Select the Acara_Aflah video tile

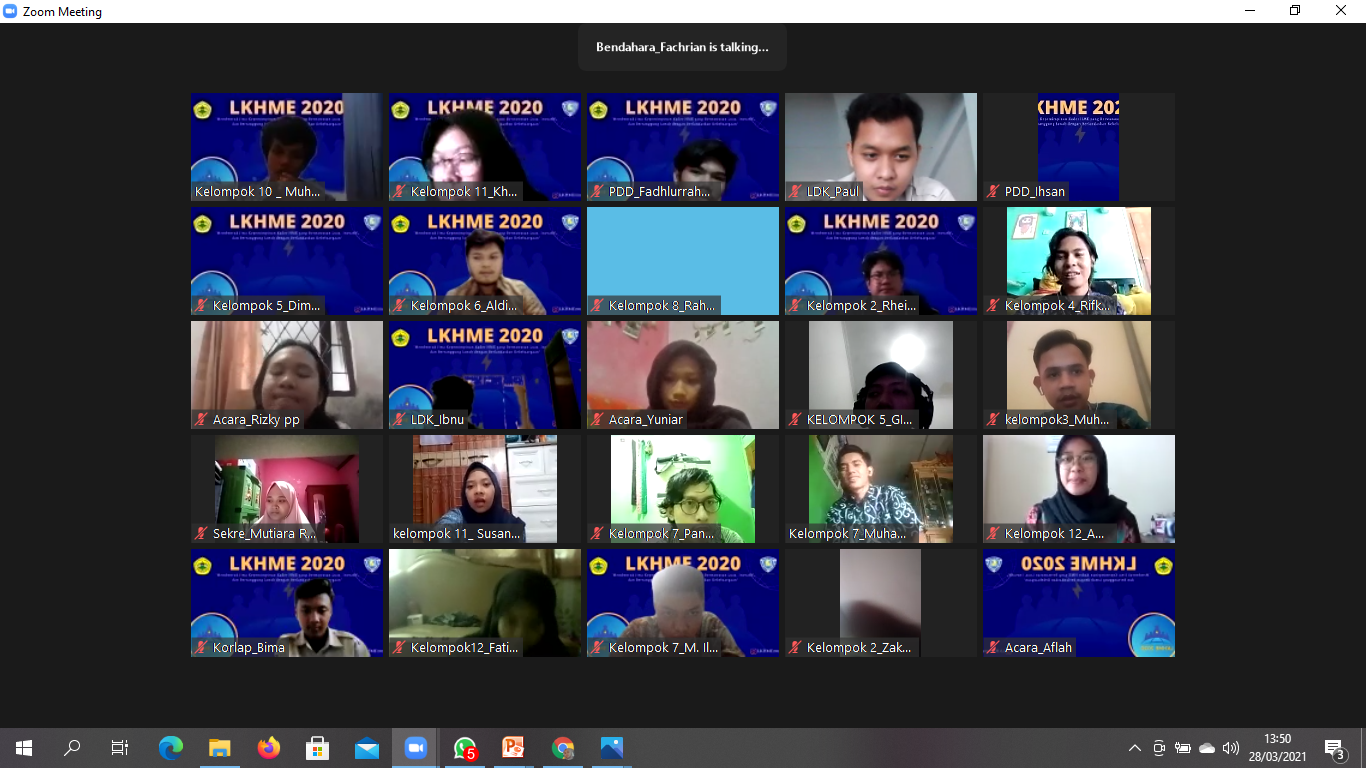(1078, 602)
